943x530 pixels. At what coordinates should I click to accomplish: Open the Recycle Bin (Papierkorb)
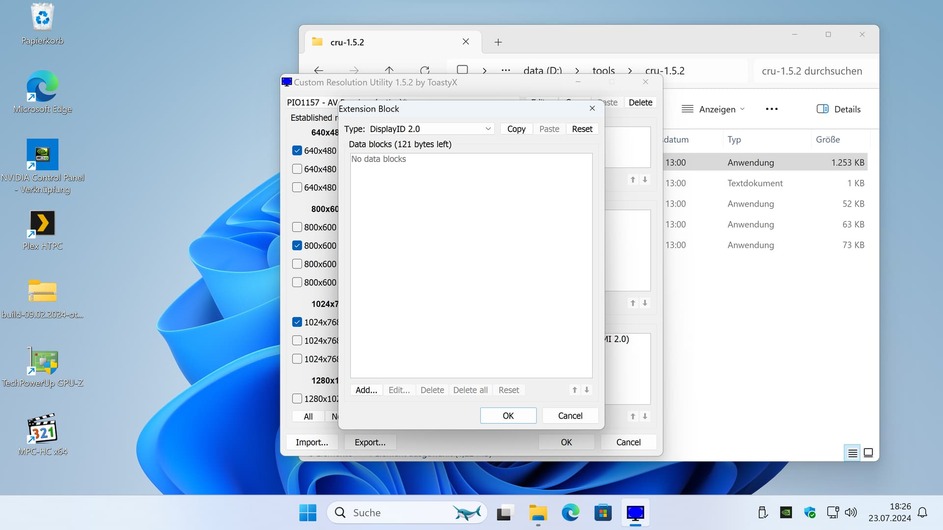point(42,18)
